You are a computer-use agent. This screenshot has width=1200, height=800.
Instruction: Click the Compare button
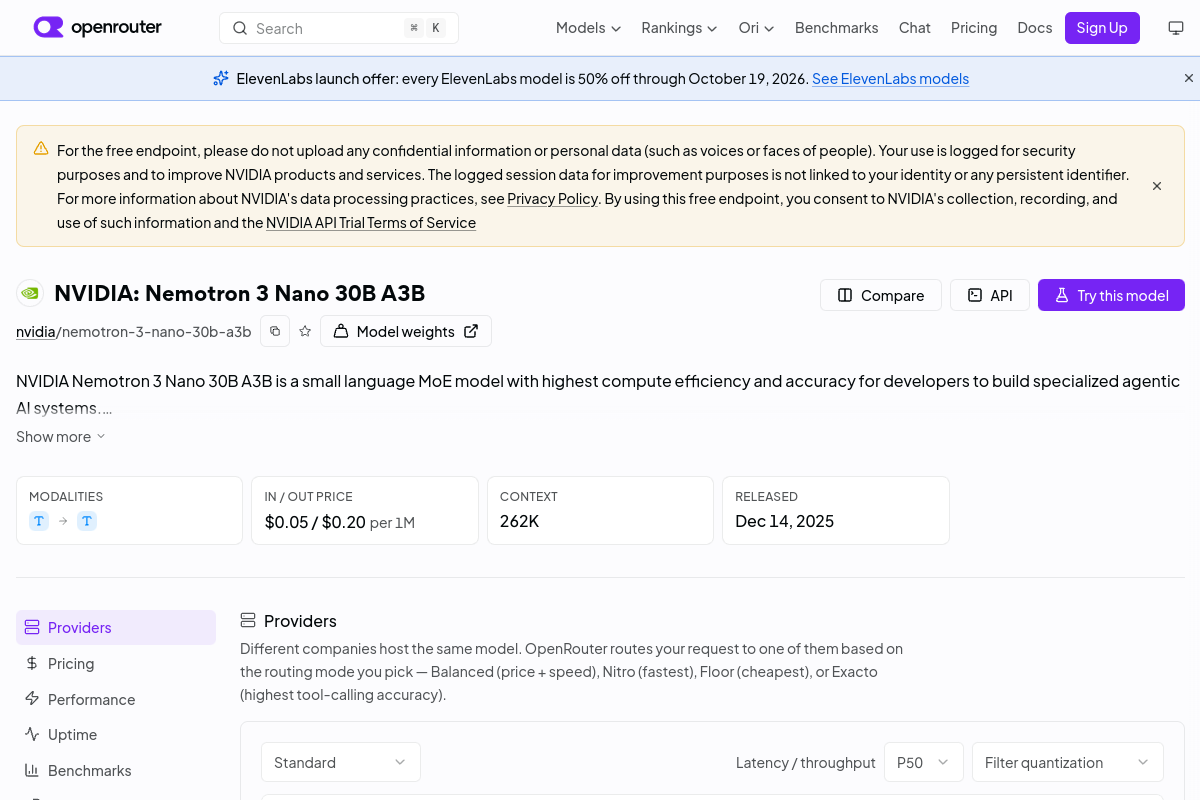881,295
